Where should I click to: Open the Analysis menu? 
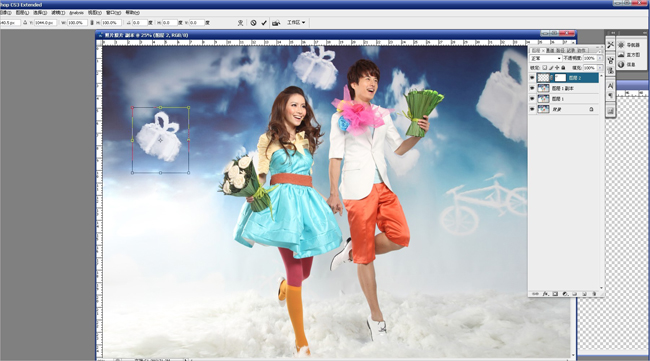[76, 13]
